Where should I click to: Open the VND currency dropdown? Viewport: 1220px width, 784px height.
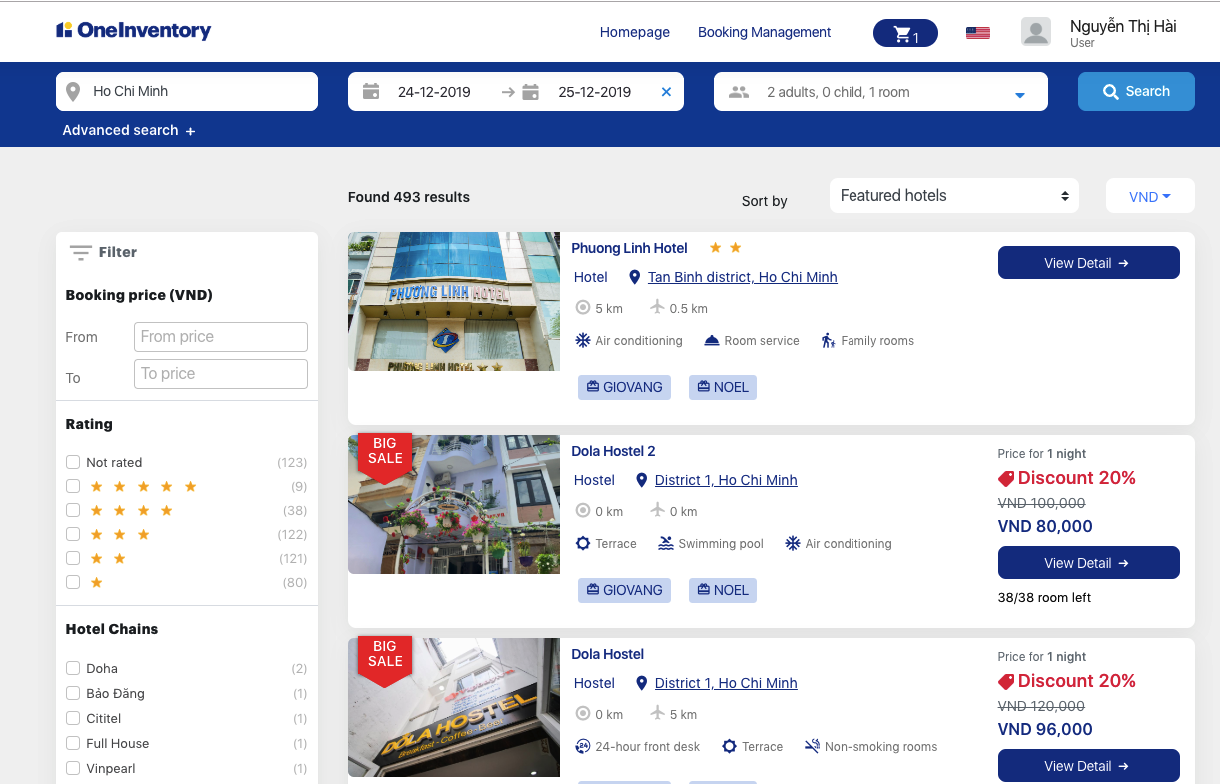[1149, 197]
